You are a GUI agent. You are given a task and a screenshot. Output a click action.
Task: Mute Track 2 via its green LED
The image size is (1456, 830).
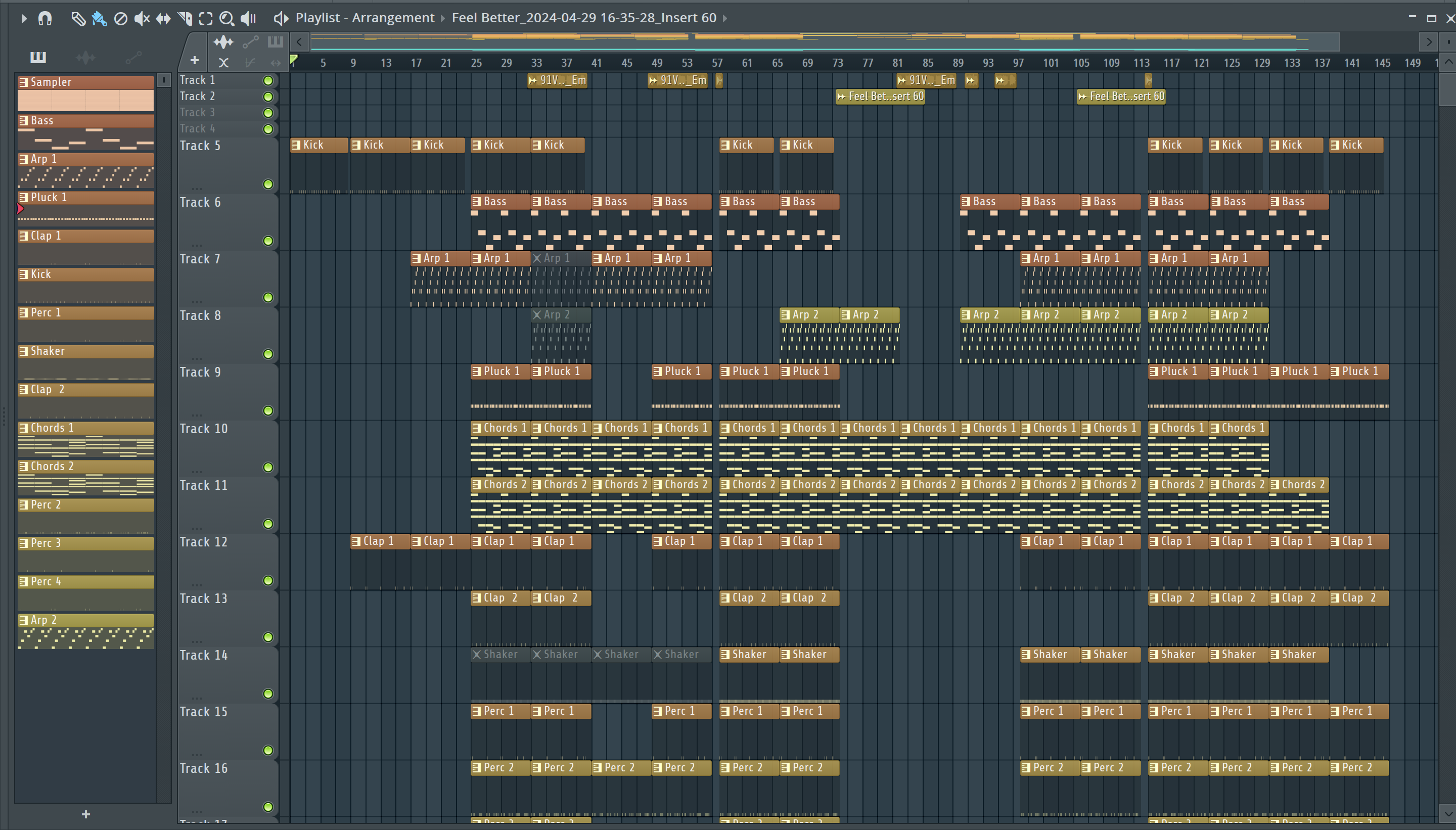point(268,97)
